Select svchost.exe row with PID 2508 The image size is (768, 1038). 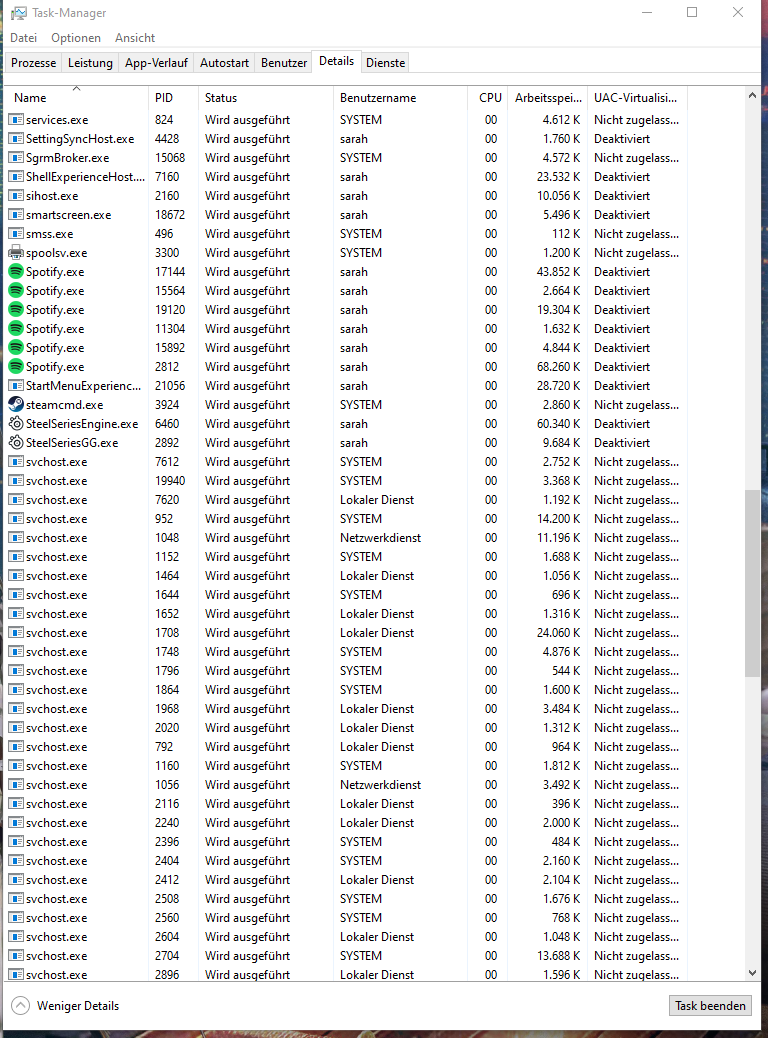click(x=346, y=899)
